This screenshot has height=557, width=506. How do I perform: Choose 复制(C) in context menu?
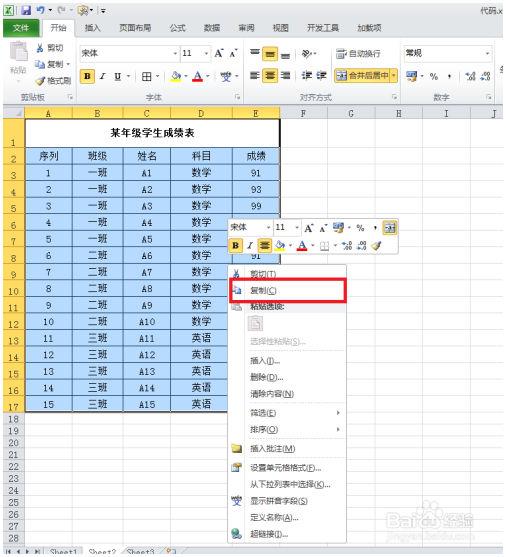(x=288, y=291)
